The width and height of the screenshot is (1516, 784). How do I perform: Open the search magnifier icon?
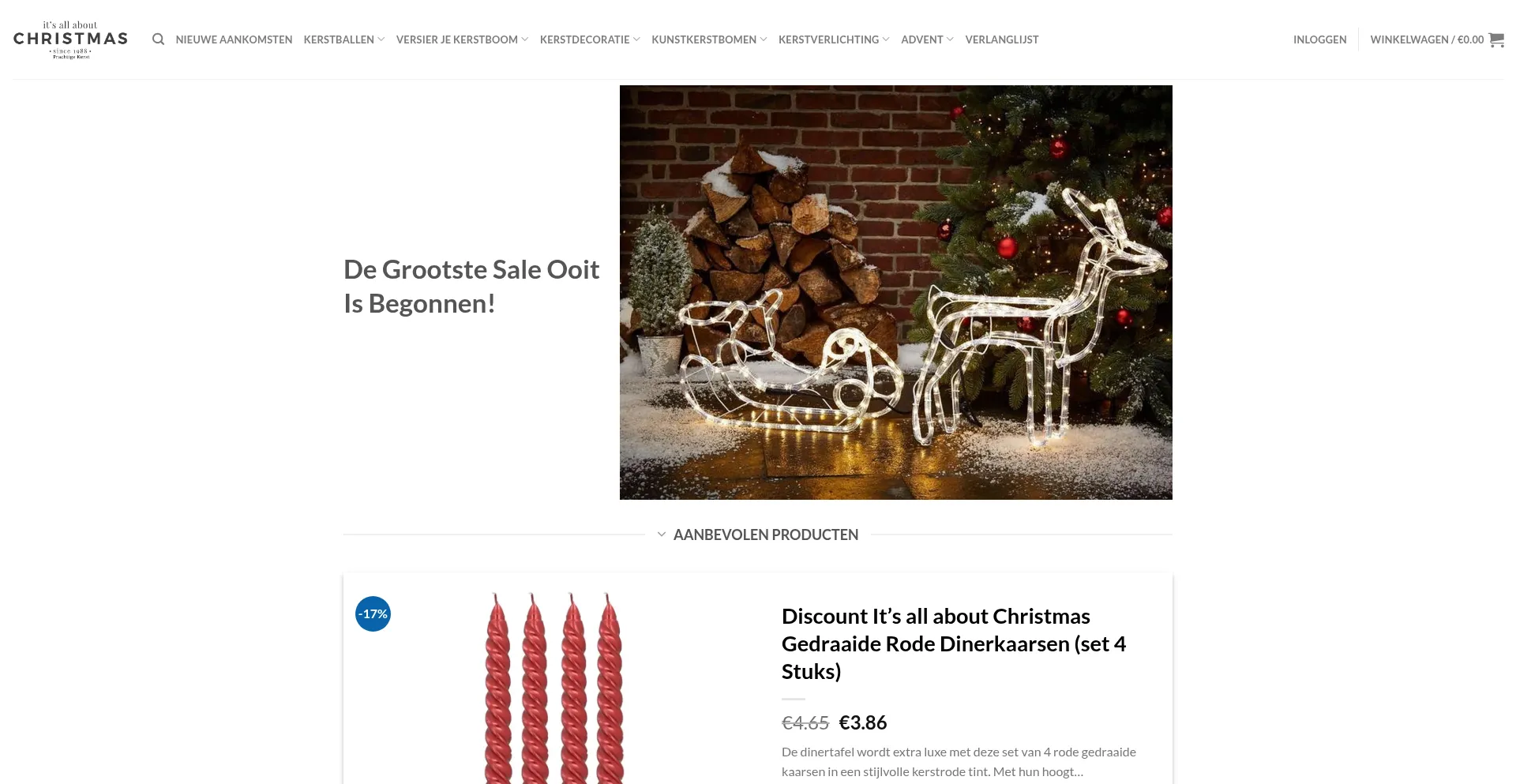pyautogui.click(x=158, y=39)
